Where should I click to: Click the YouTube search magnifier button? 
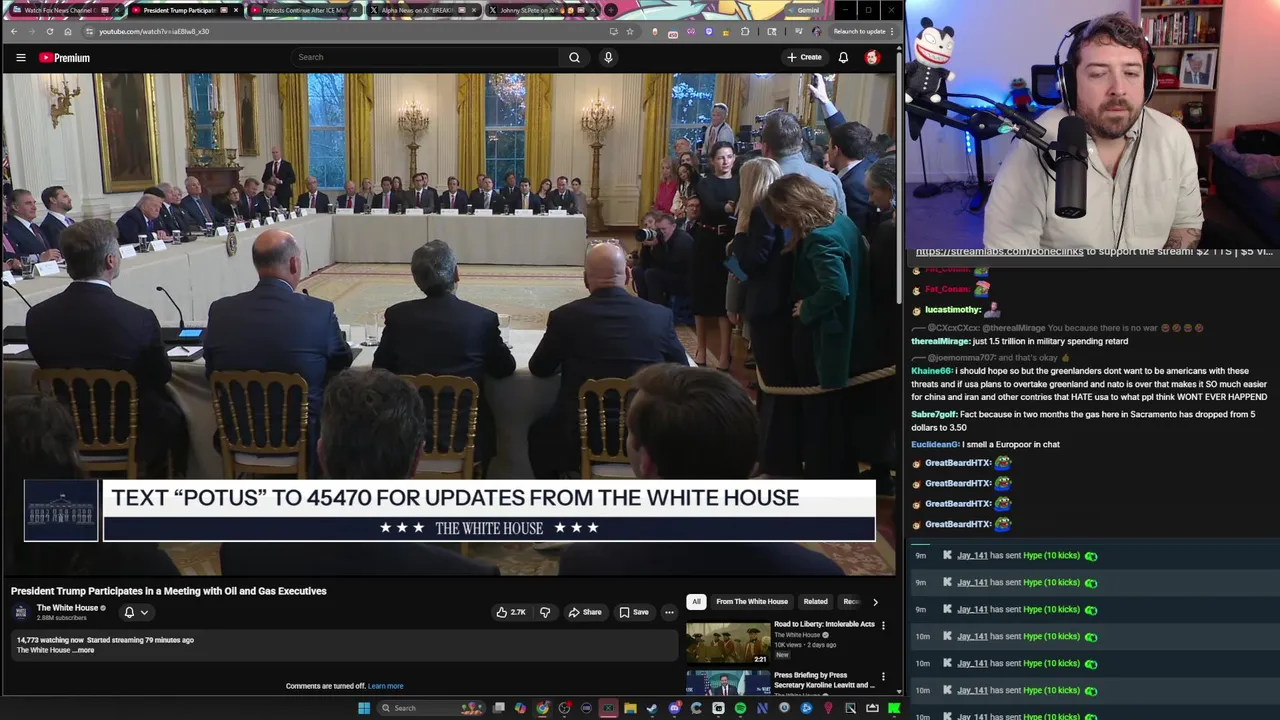574,57
